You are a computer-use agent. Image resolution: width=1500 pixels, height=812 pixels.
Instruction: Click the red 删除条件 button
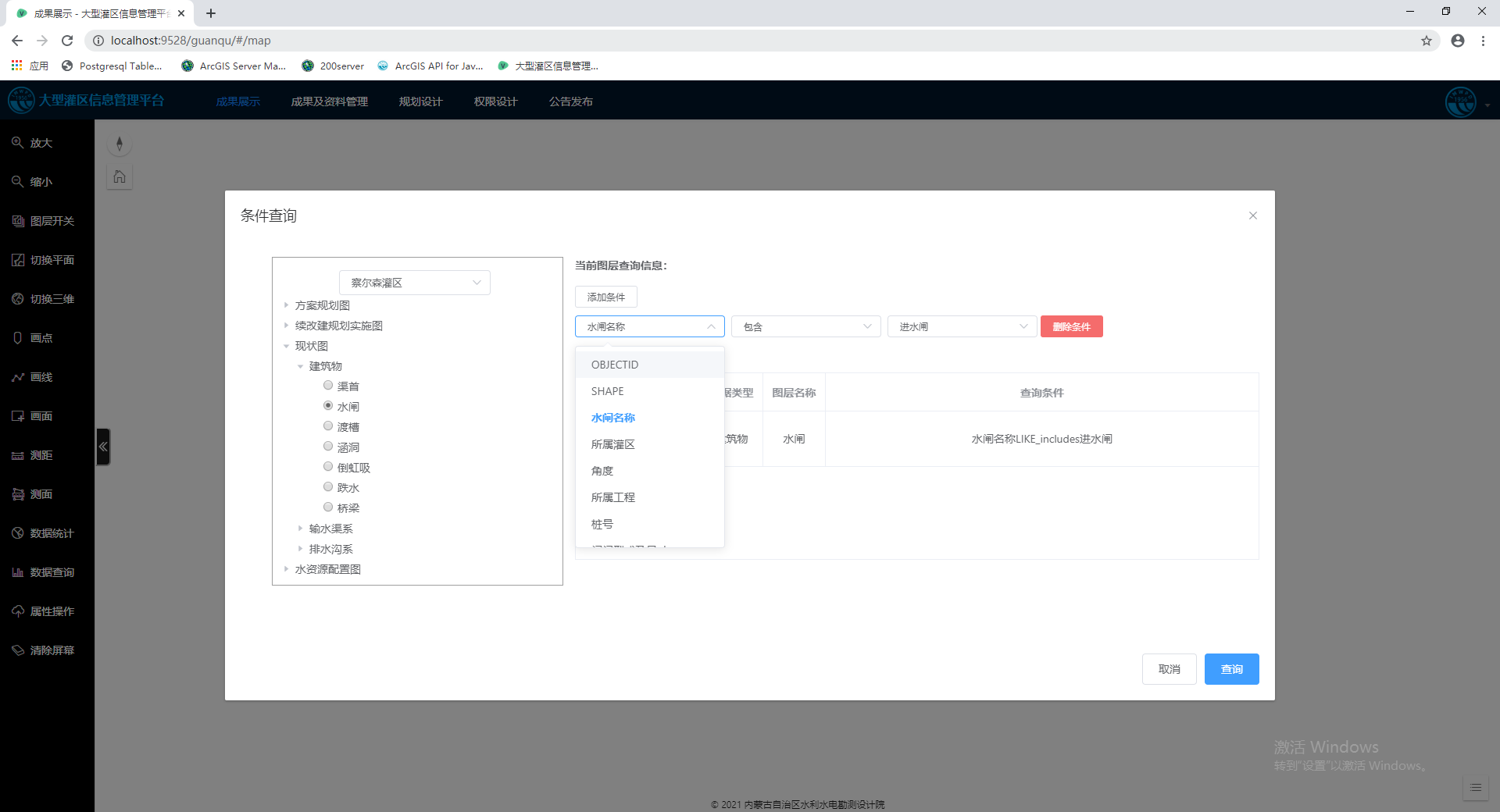1072,326
